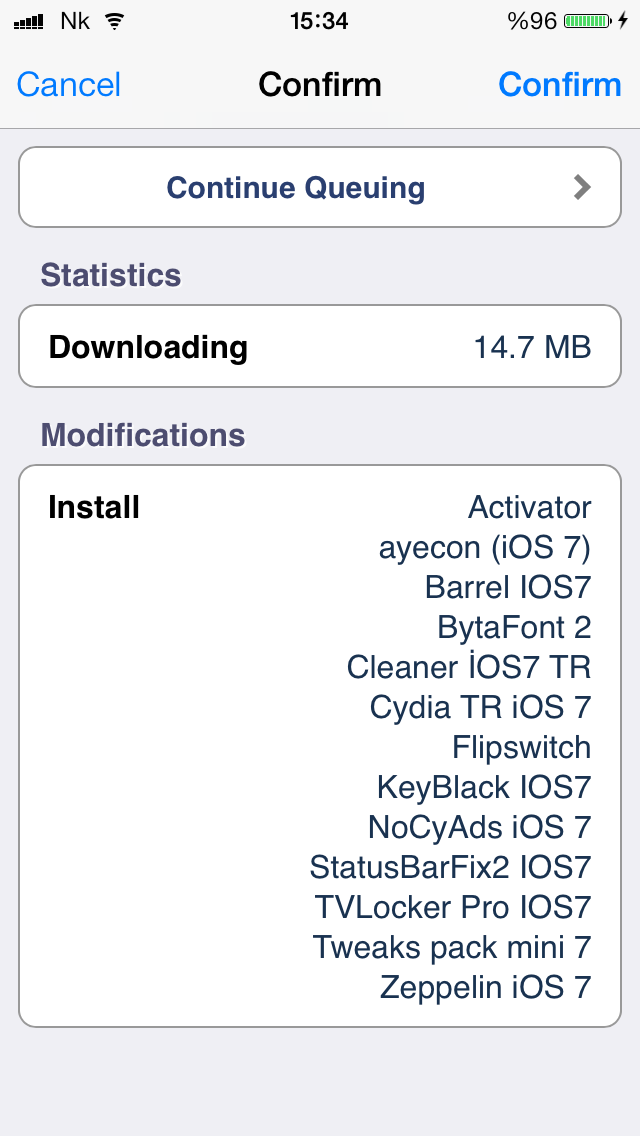Tap the 14.7 MB download size

click(x=532, y=347)
